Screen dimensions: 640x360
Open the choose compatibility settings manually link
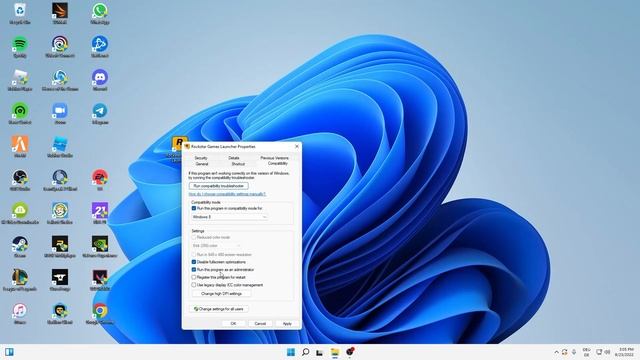(227, 194)
